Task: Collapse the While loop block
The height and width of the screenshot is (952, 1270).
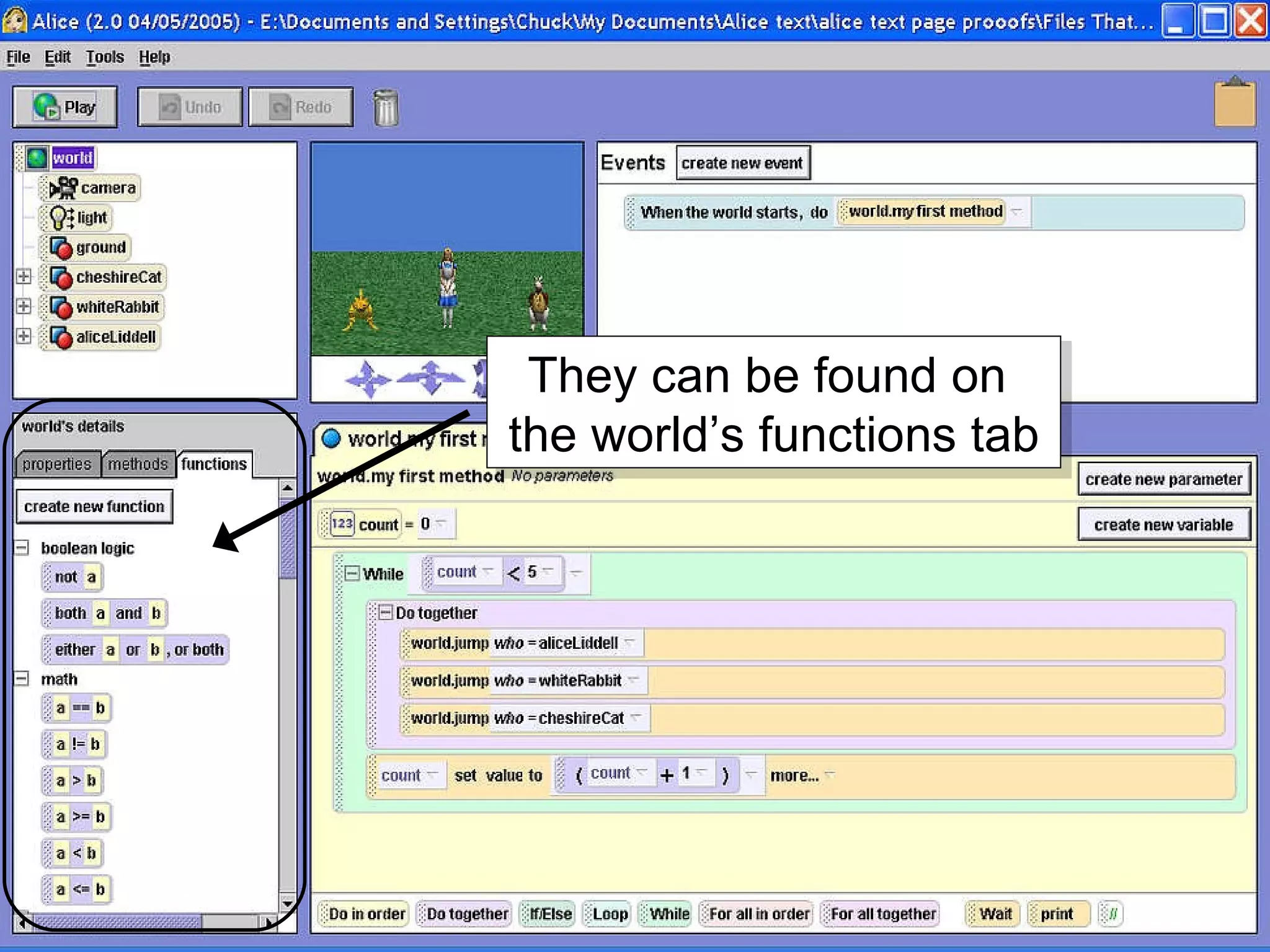Action: (x=352, y=573)
